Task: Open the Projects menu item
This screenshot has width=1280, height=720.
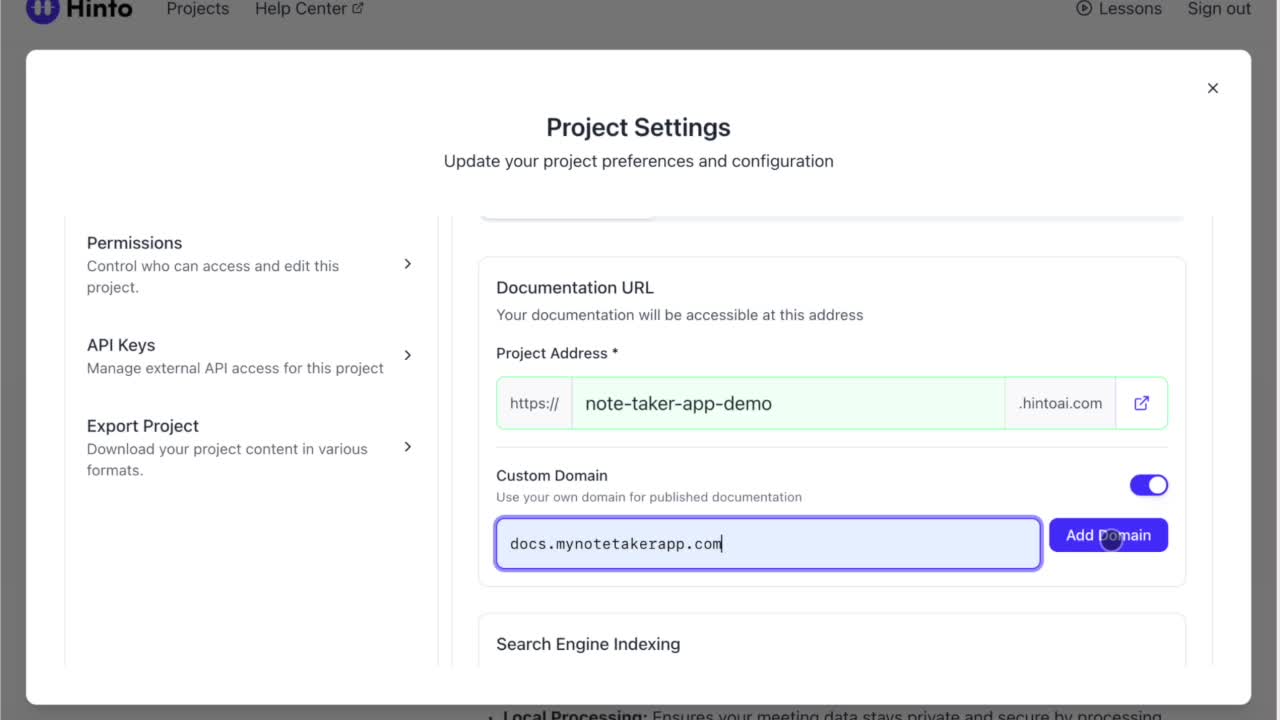Action: [x=197, y=9]
